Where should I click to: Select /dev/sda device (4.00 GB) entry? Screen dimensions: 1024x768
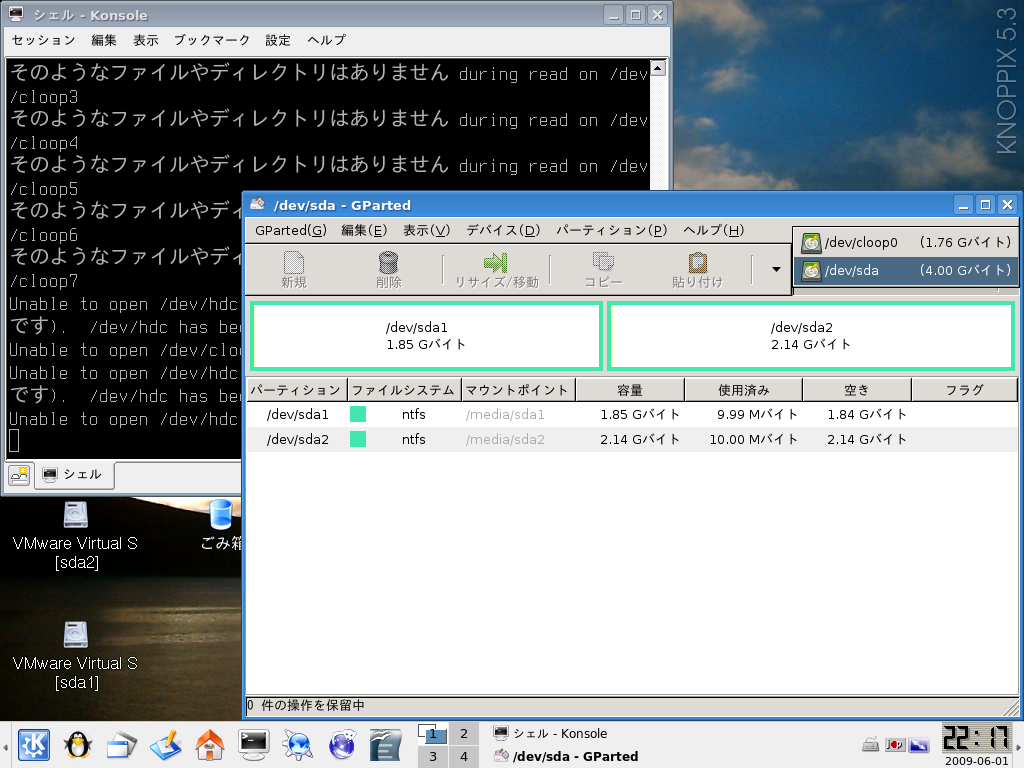[x=906, y=270]
